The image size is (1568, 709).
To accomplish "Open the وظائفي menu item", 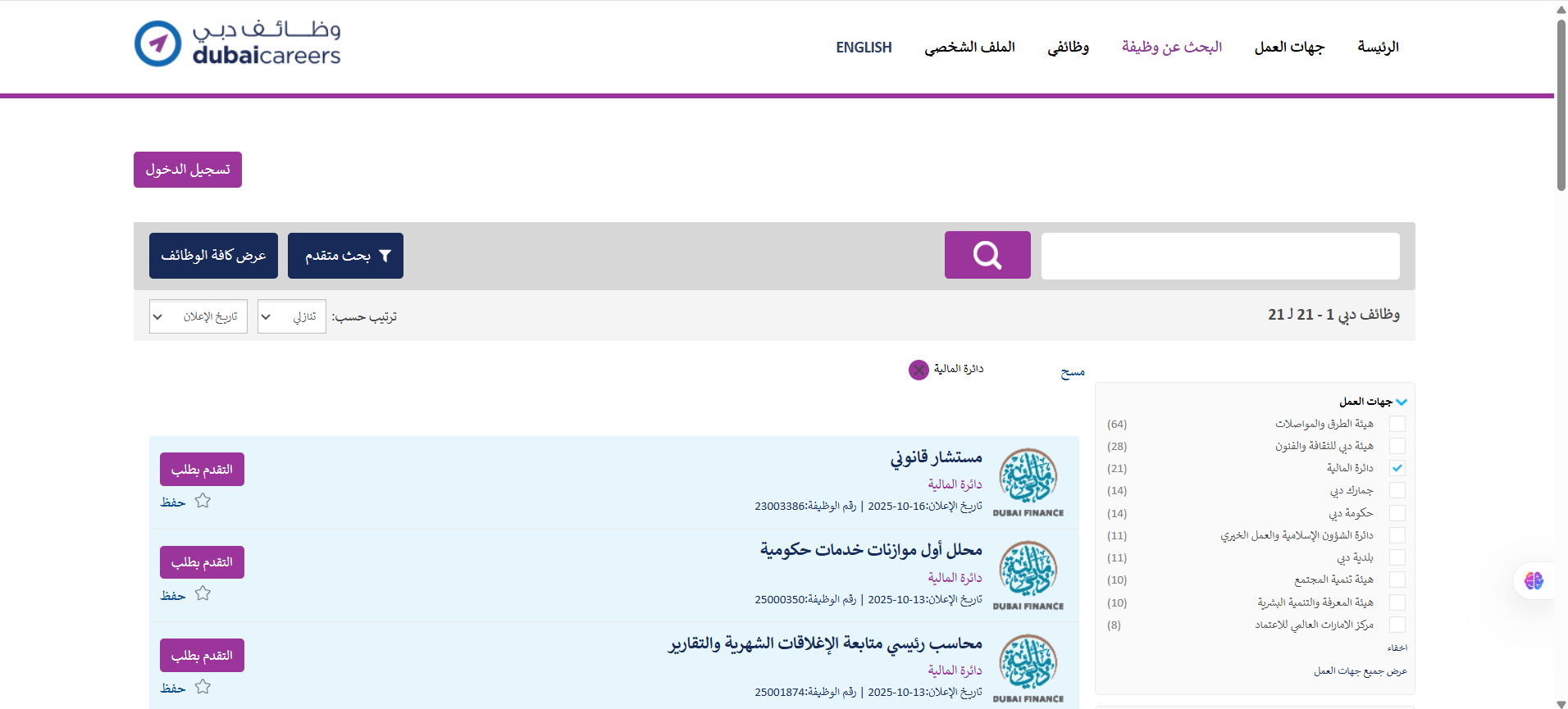I will [x=1068, y=48].
